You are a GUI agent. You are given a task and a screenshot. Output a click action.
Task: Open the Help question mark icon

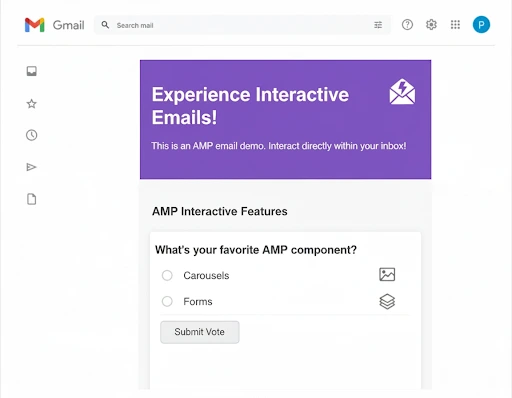pos(407,25)
